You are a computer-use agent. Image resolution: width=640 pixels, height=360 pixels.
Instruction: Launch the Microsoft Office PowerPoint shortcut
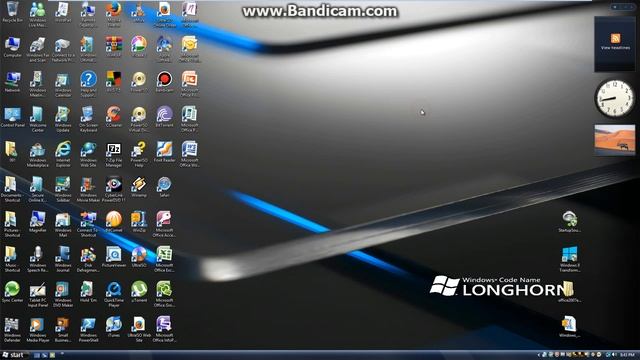click(189, 84)
